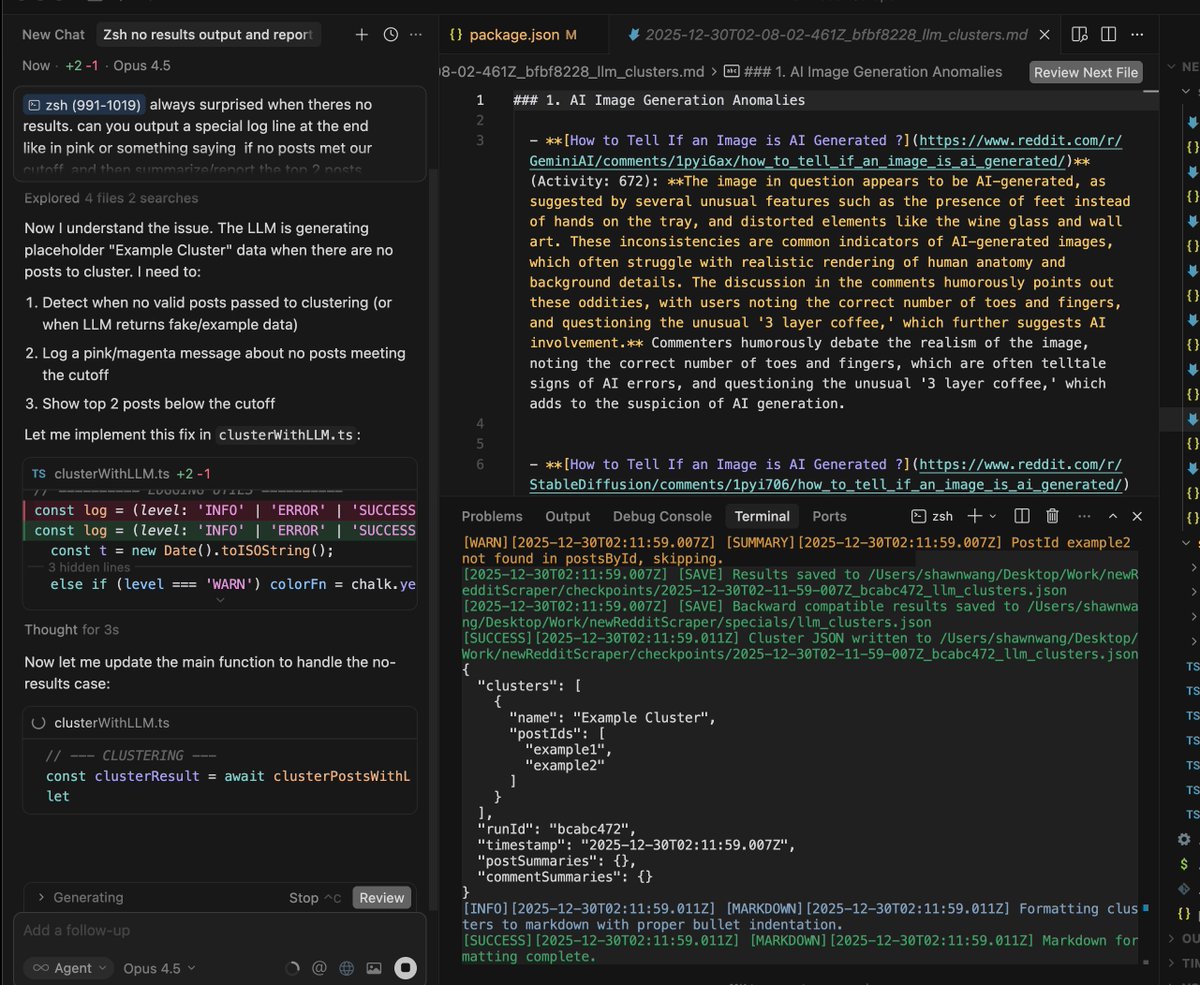Select the Terminal panel tab
The image size is (1200, 985).
point(762,516)
